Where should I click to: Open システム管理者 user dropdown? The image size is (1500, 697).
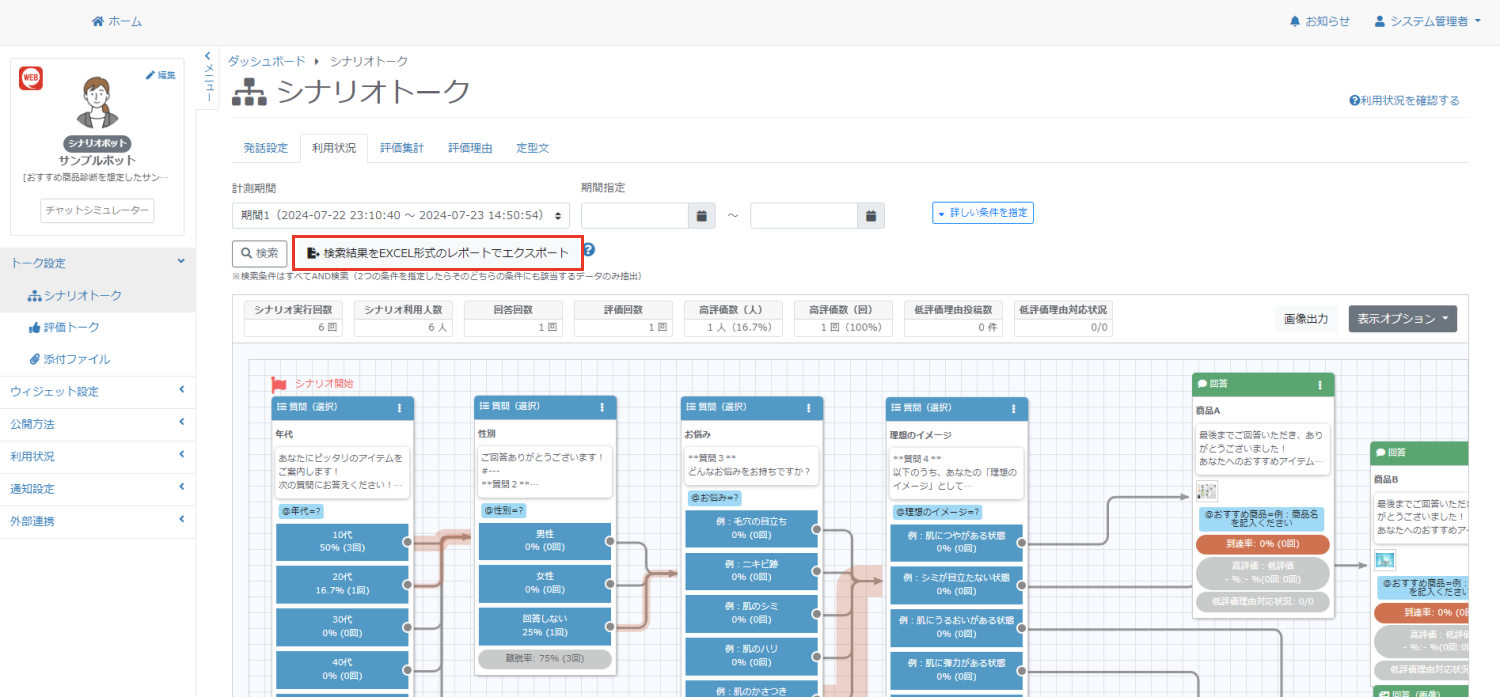pyautogui.click(x=1428, y=21)
